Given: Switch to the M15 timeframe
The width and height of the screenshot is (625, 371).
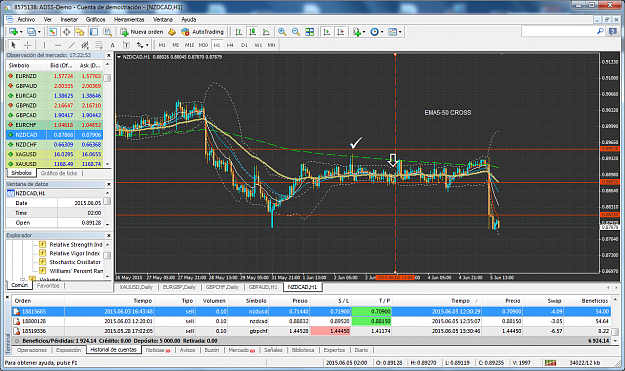Looking at the screenshot, I should [189, 45].
